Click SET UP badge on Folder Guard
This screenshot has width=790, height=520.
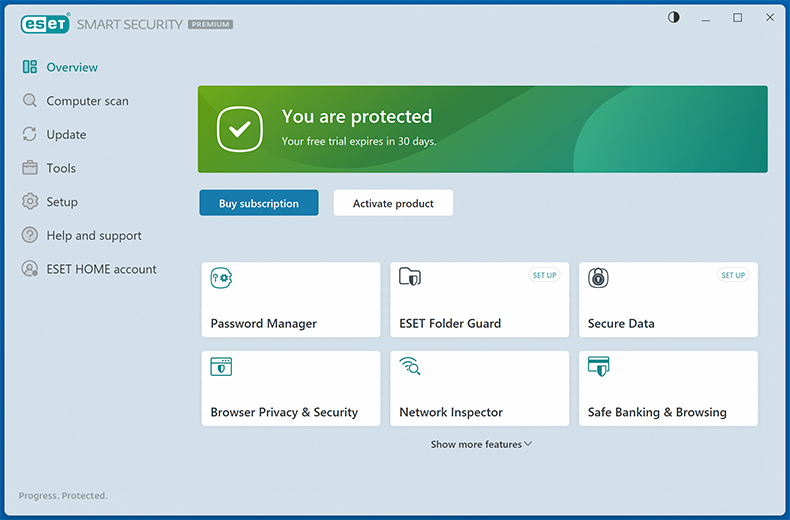tap(544, 275)
